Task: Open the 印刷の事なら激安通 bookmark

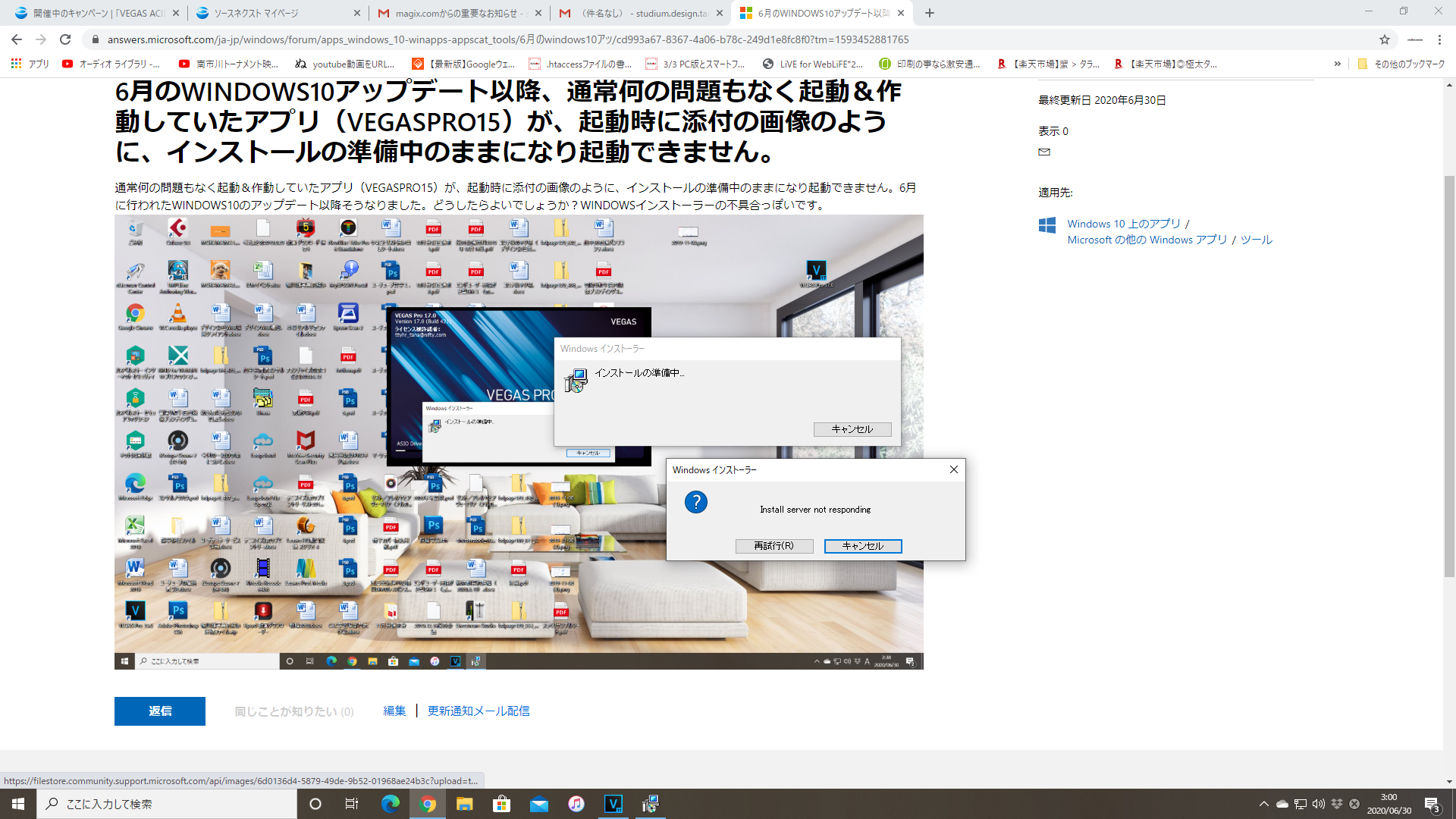Action: point(930,64)
